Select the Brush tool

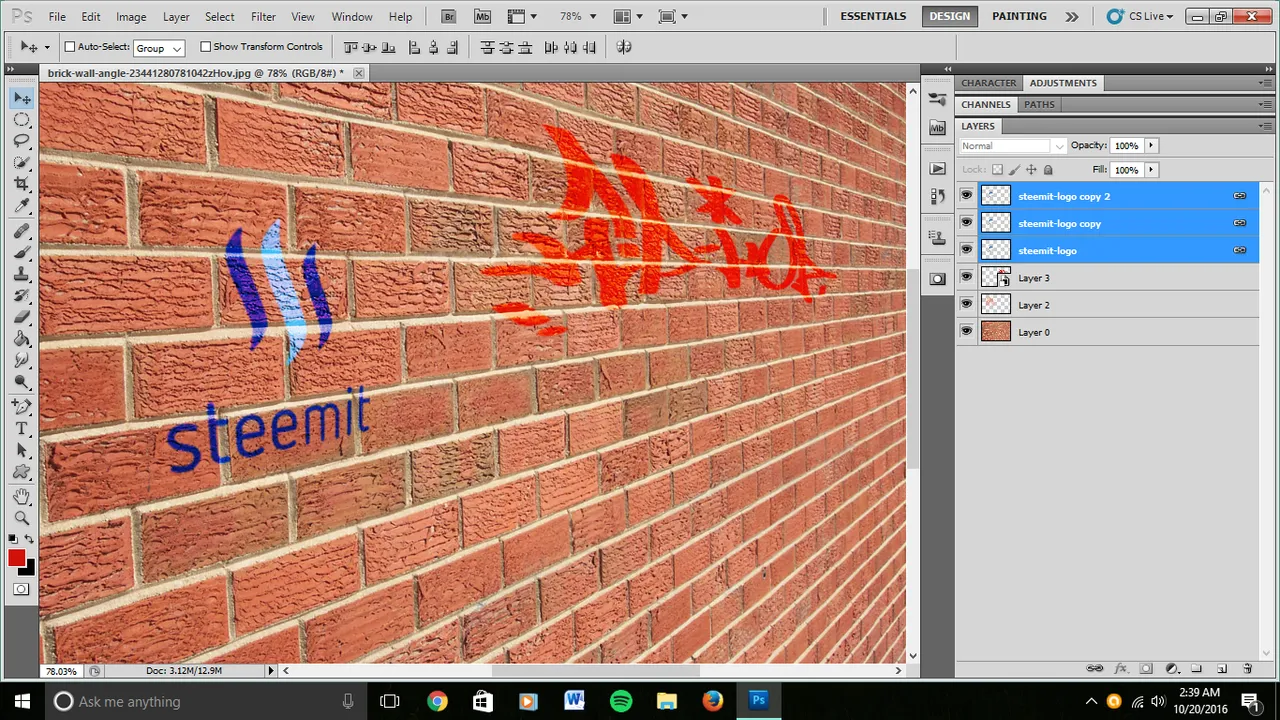[x=21, y=253]
